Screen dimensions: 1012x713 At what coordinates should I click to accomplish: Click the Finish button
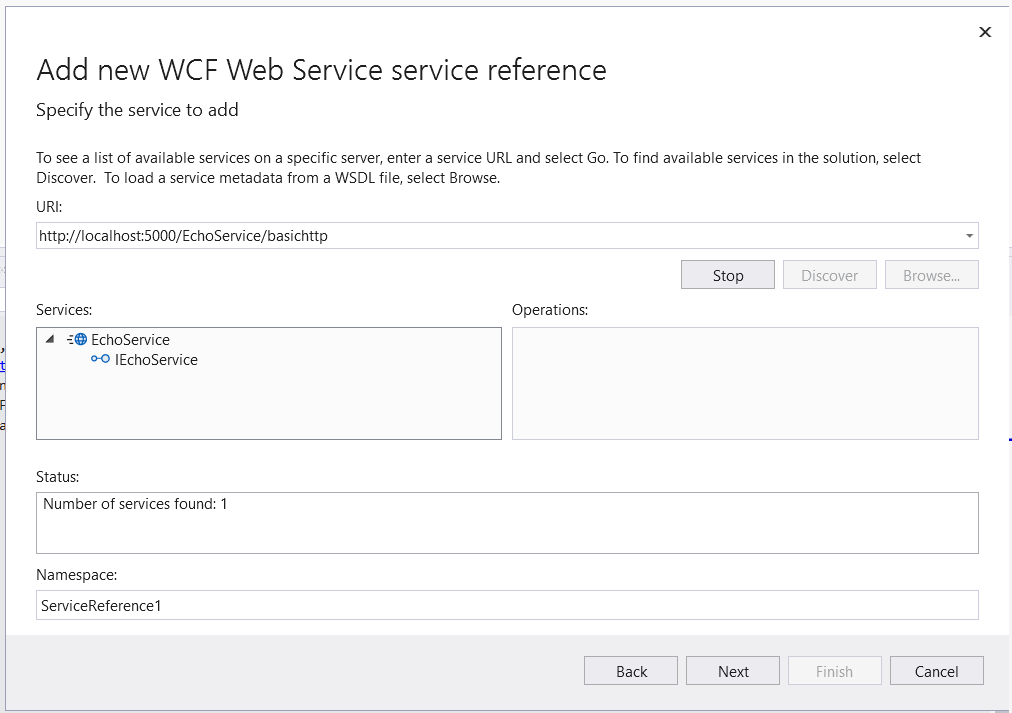(834, 671)
